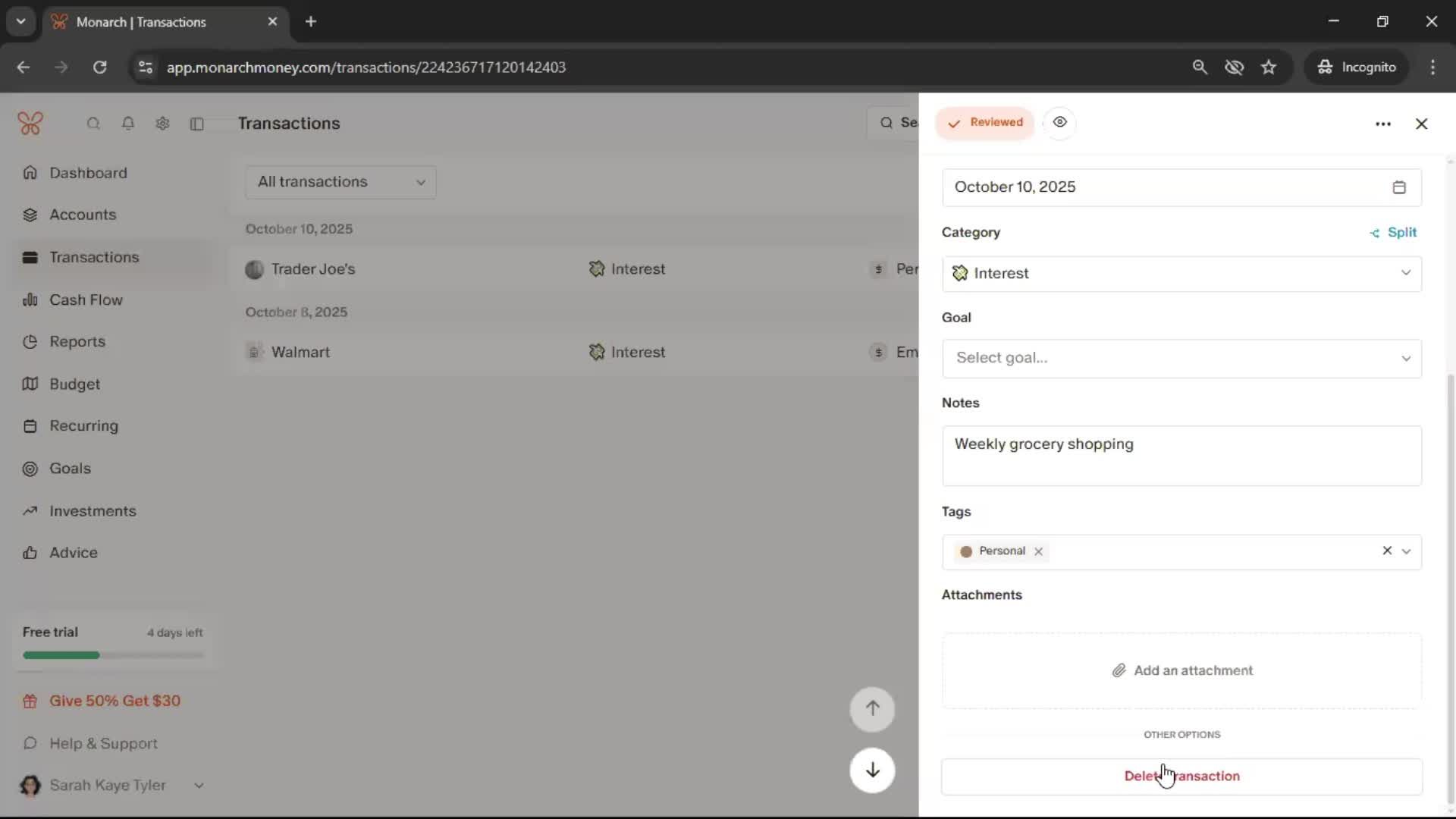Open the Interest category dropdown
Viewport: 1456px width, 819px height.
click(1181, 273)
